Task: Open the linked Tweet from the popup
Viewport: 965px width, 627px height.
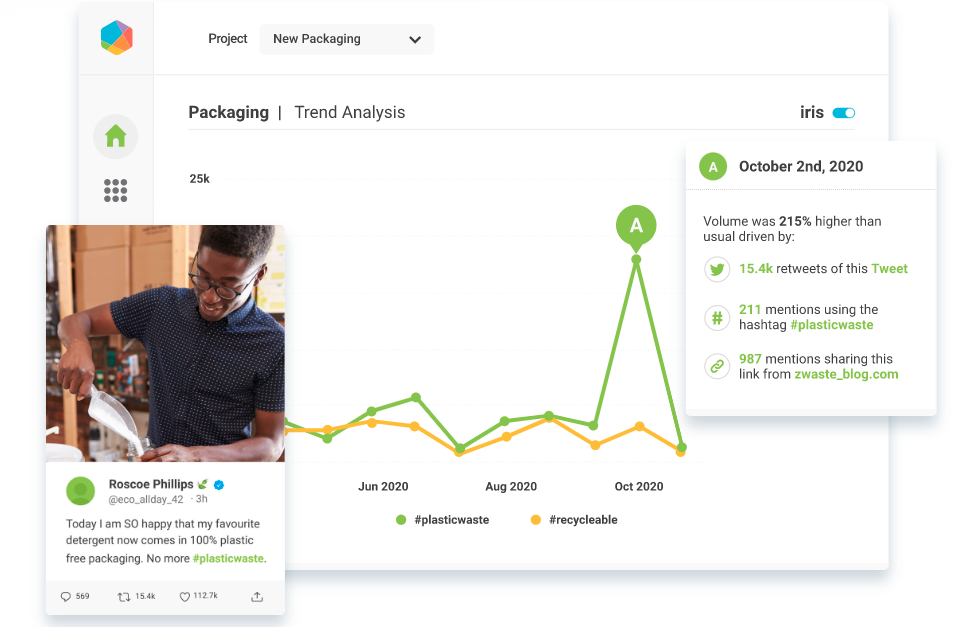Action: tap(890, 268)
